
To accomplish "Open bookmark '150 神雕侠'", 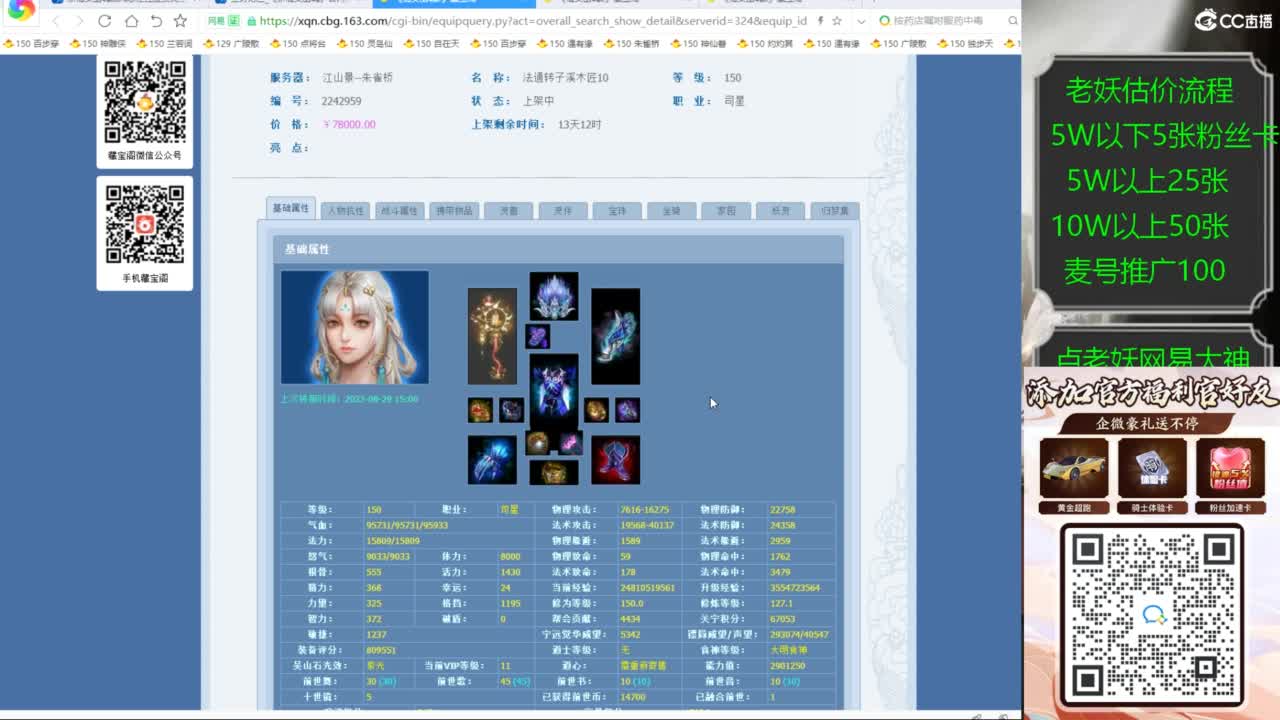I will click(98, 44).
